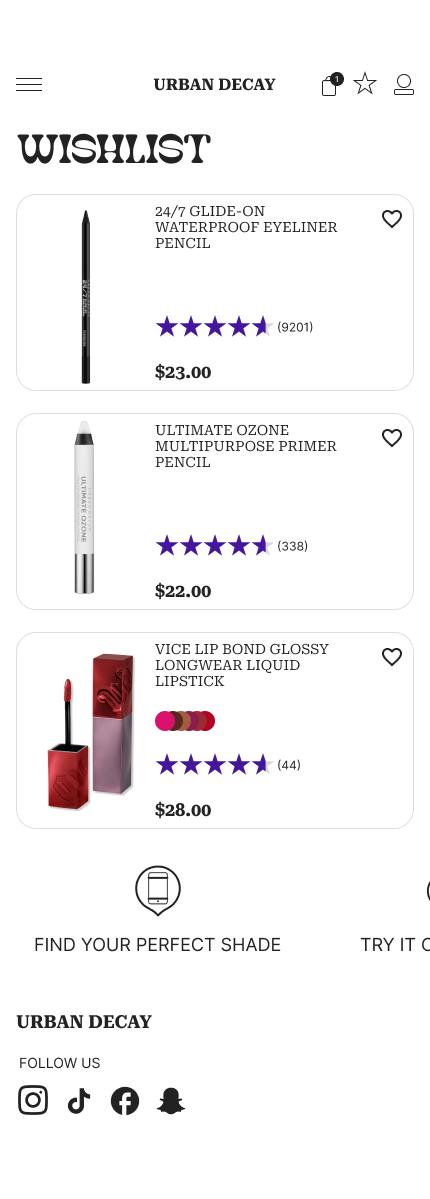Image resolution: width=430 pixels, height=1199 pixels.
Task: Toggle heart on Vice Lip Bond Lipstick
Action: [392, 656]
